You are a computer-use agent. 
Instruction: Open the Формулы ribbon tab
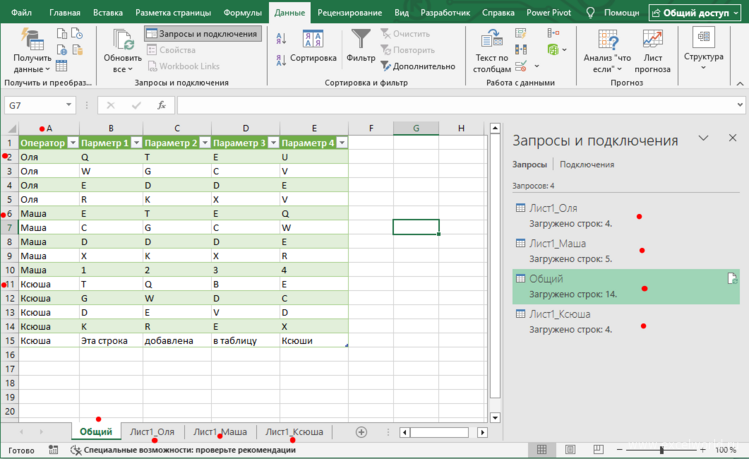click(x=243, y=13)
